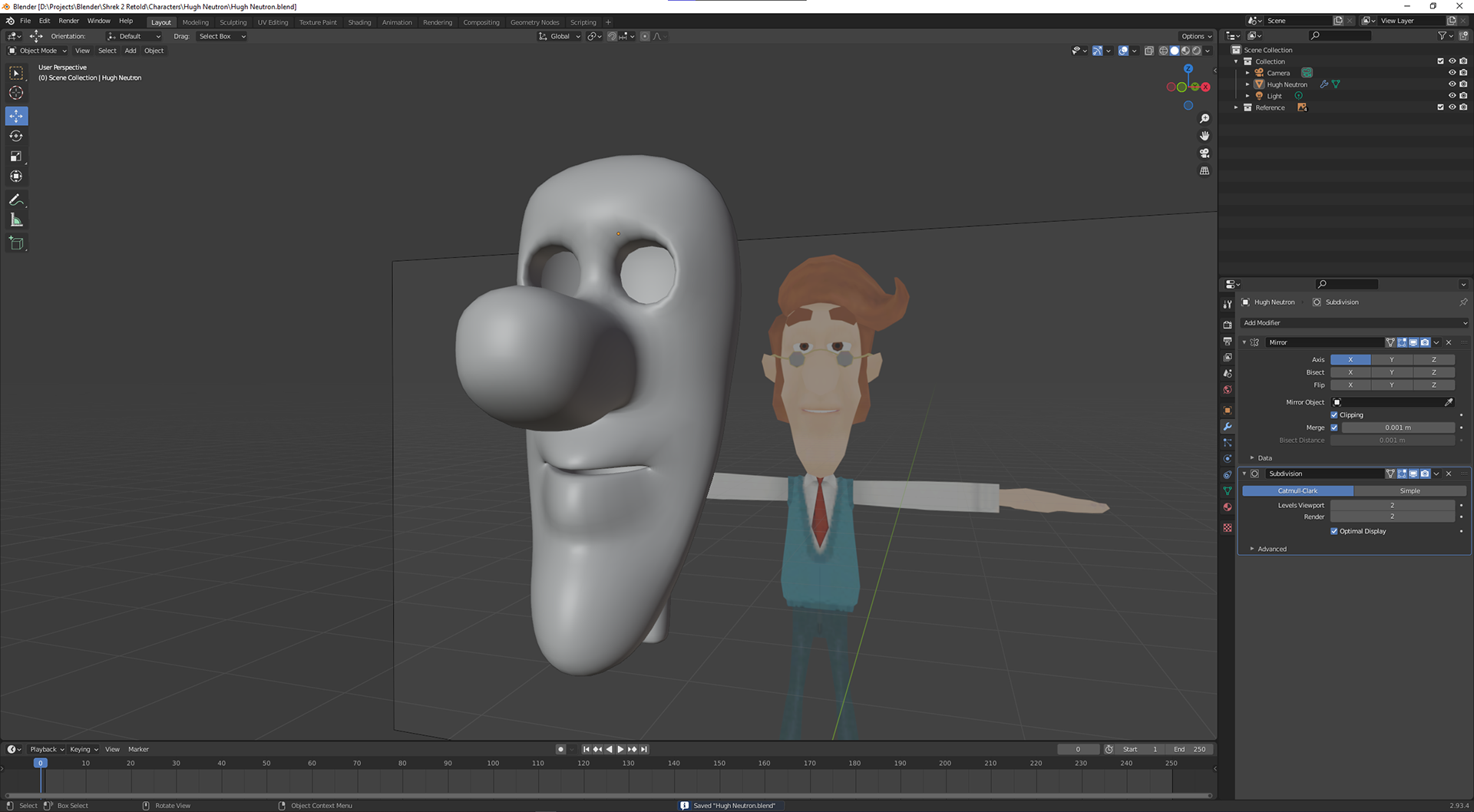The image size is (1474, 812).
Task: Open the Texture properties tab
Action: click(x=1228, y=527)
